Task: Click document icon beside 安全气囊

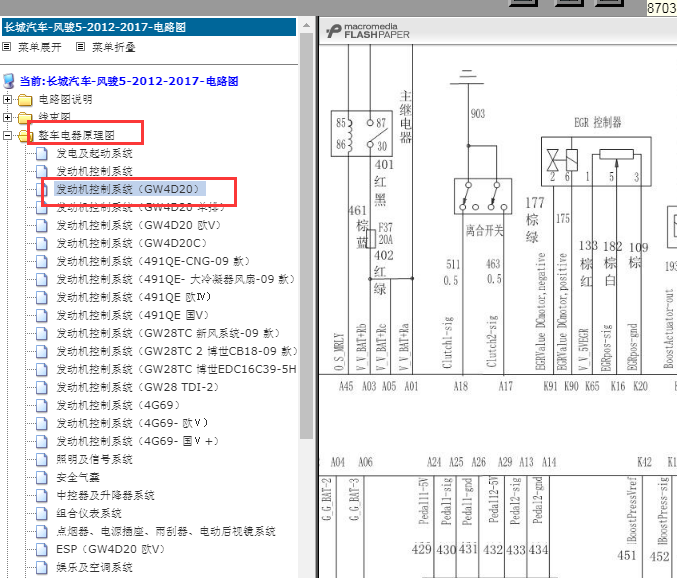Action: 41,477
